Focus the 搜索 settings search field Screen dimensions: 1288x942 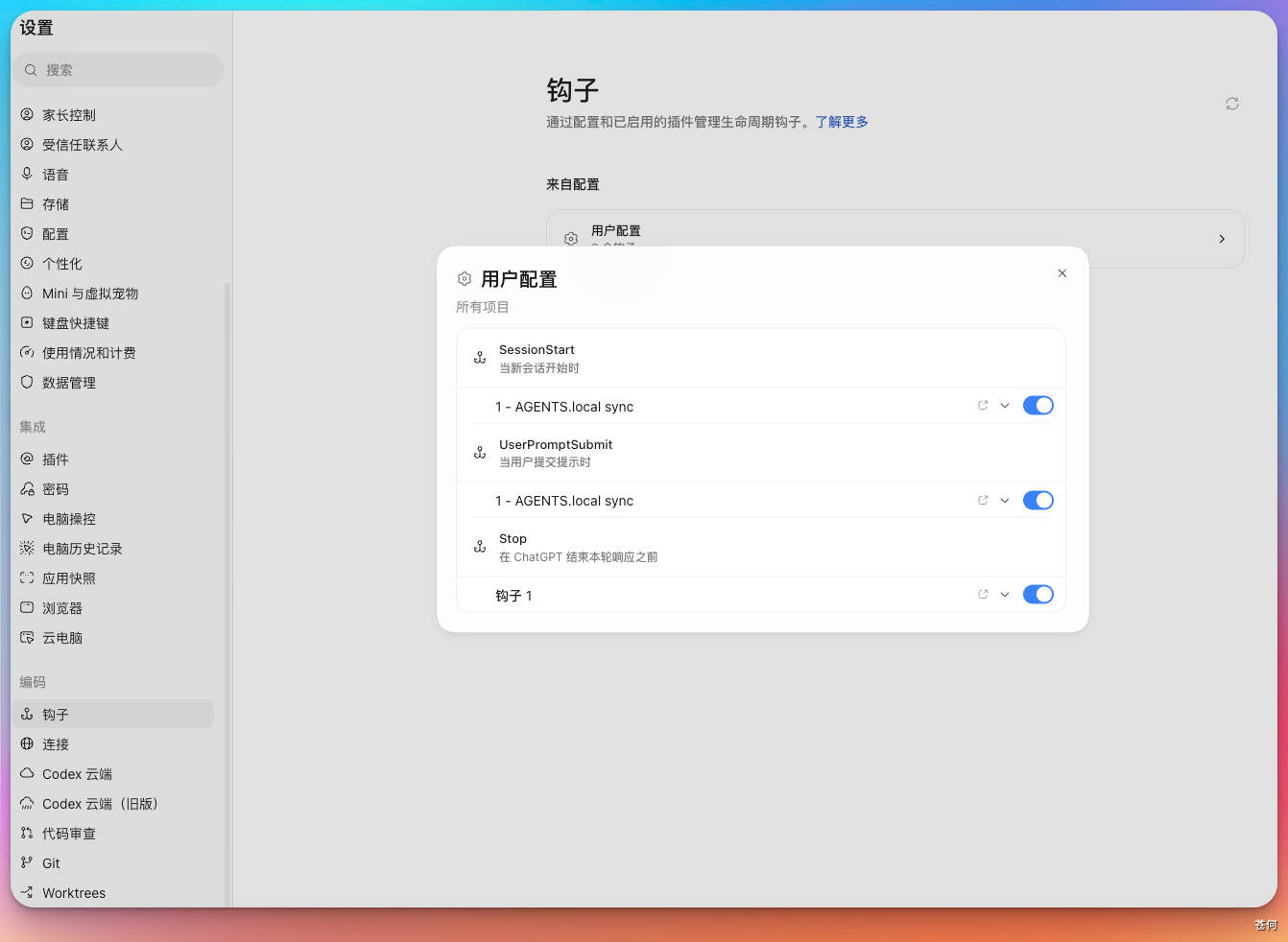(x=118, y=70)
